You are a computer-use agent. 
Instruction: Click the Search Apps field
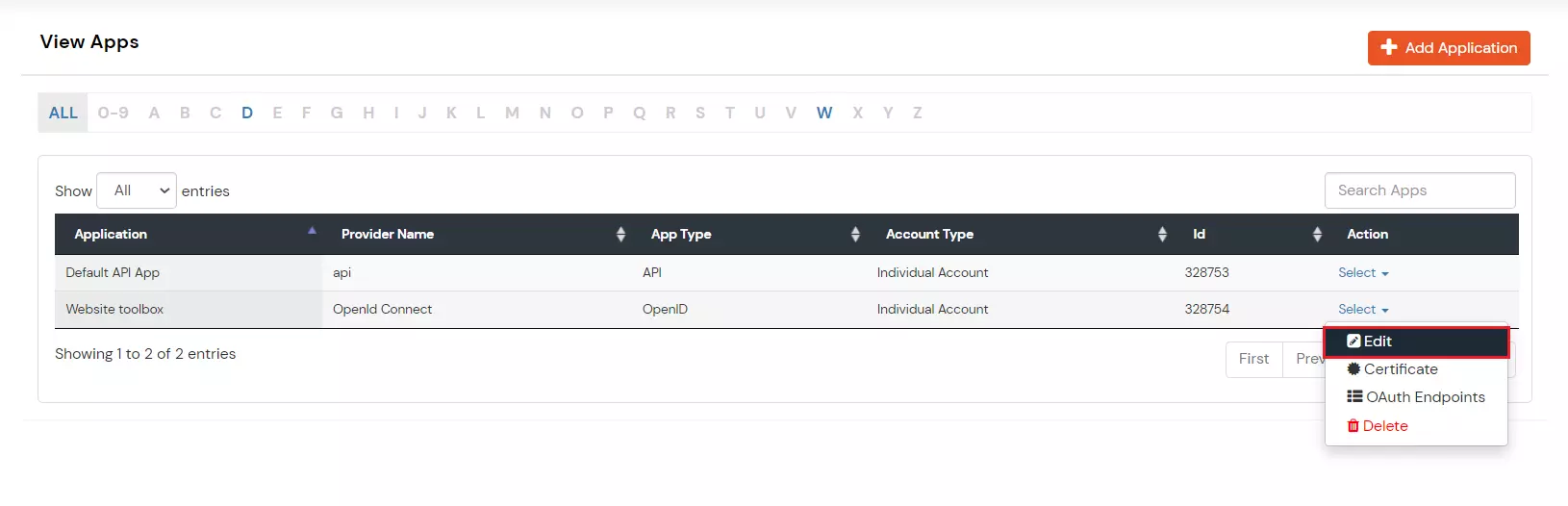point(1420,190)
